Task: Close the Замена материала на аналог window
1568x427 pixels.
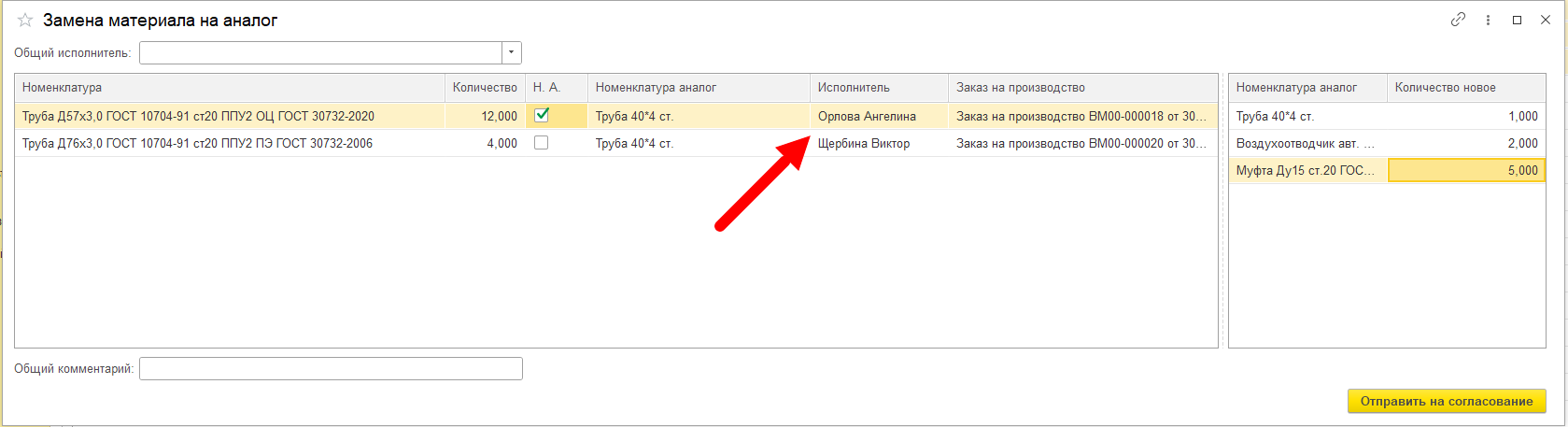Action: click(x=1546, y=20)
